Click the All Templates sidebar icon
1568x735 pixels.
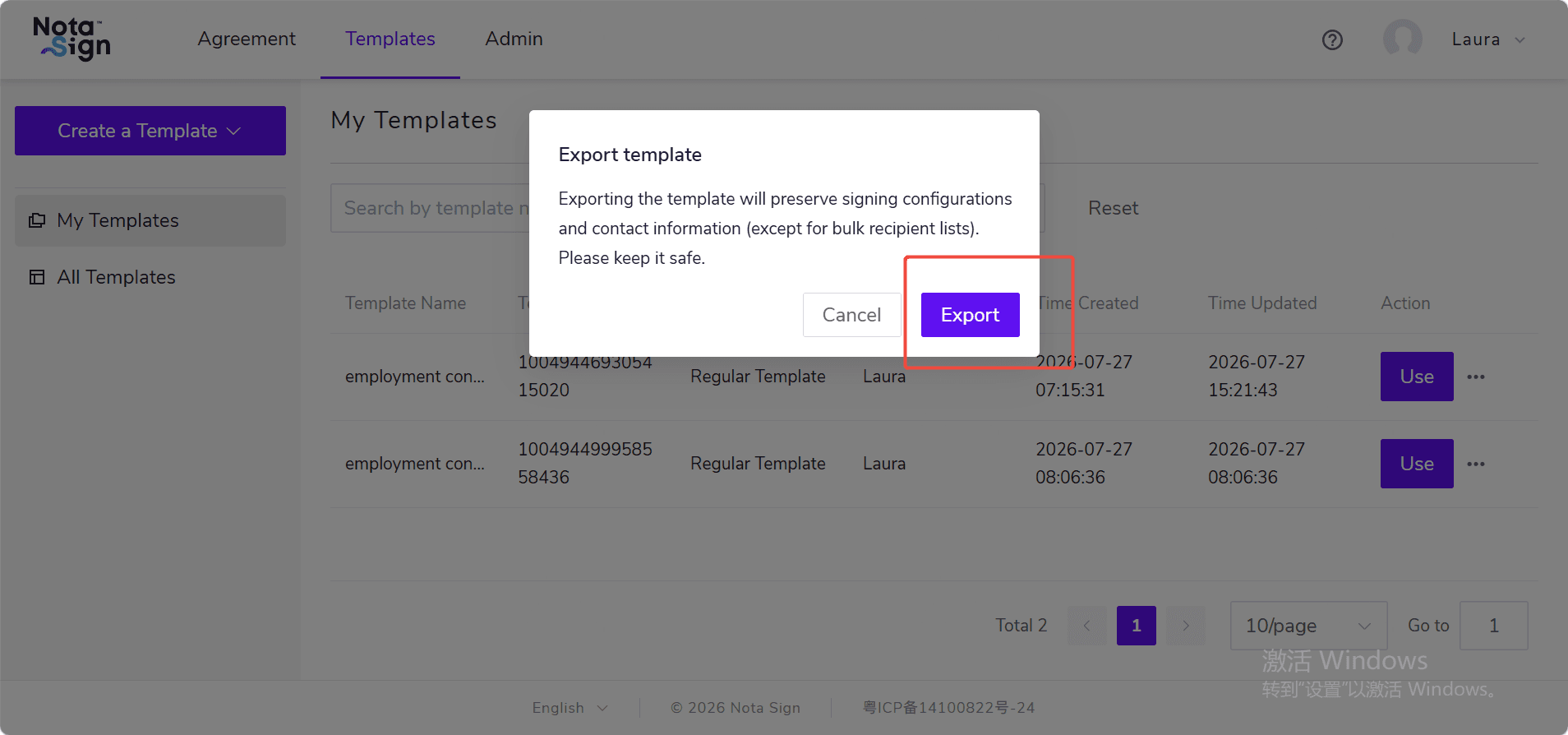pos(37,277)
